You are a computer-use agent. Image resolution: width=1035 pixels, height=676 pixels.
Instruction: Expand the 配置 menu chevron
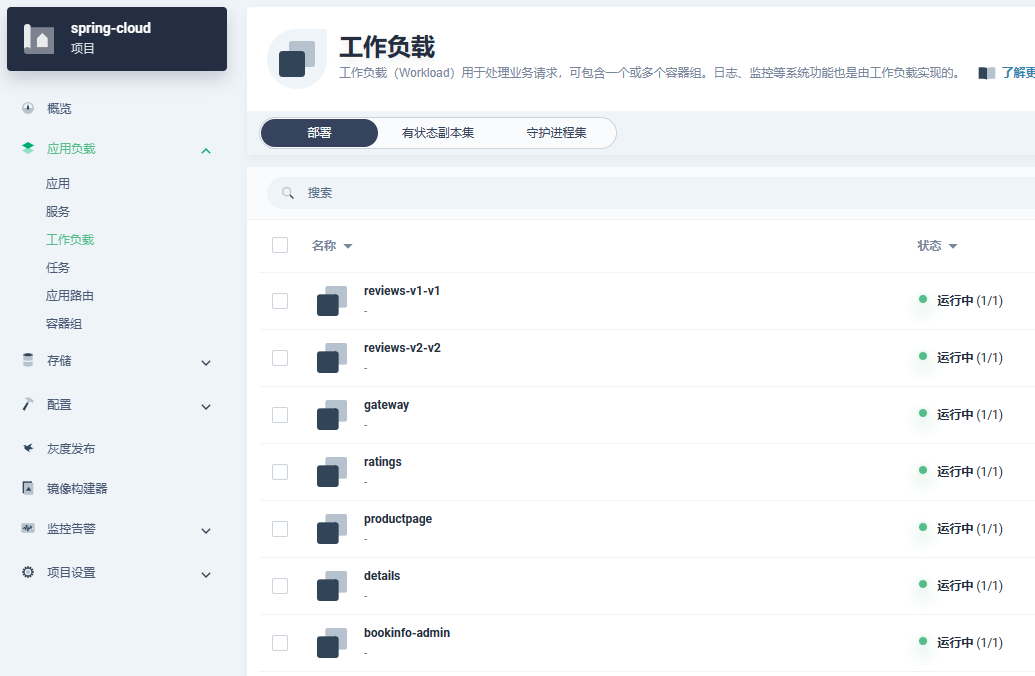(206, 407)
